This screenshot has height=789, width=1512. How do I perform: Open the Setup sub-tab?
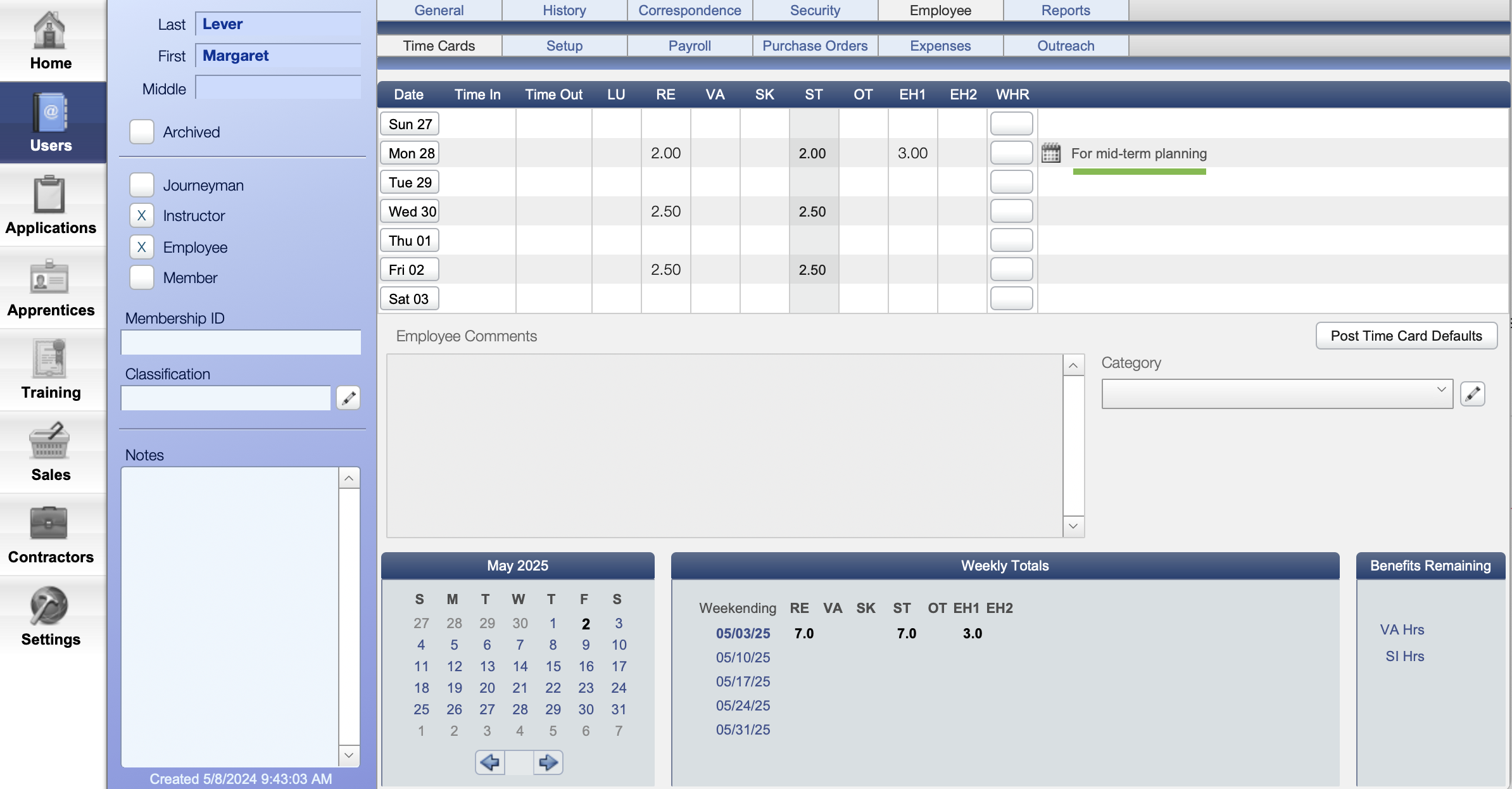coord(565,46)
